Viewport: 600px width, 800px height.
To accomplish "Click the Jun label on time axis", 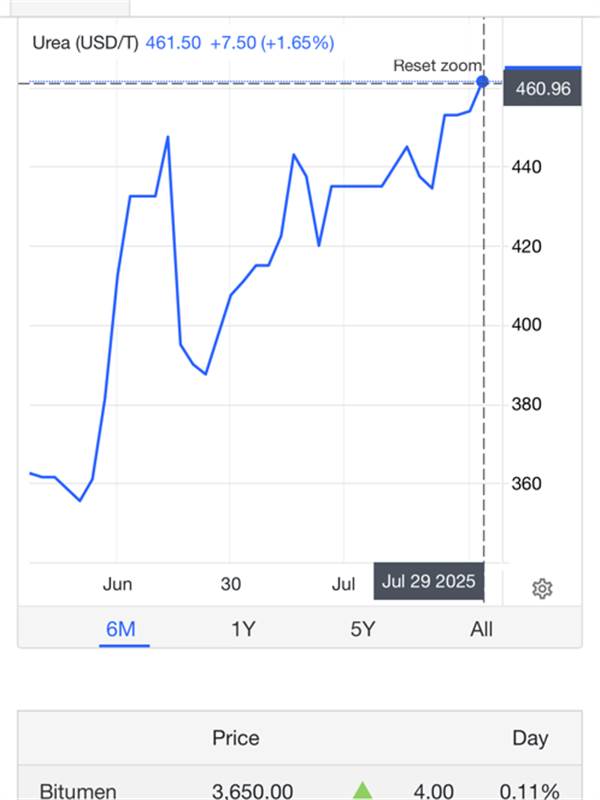I will 117,584.
